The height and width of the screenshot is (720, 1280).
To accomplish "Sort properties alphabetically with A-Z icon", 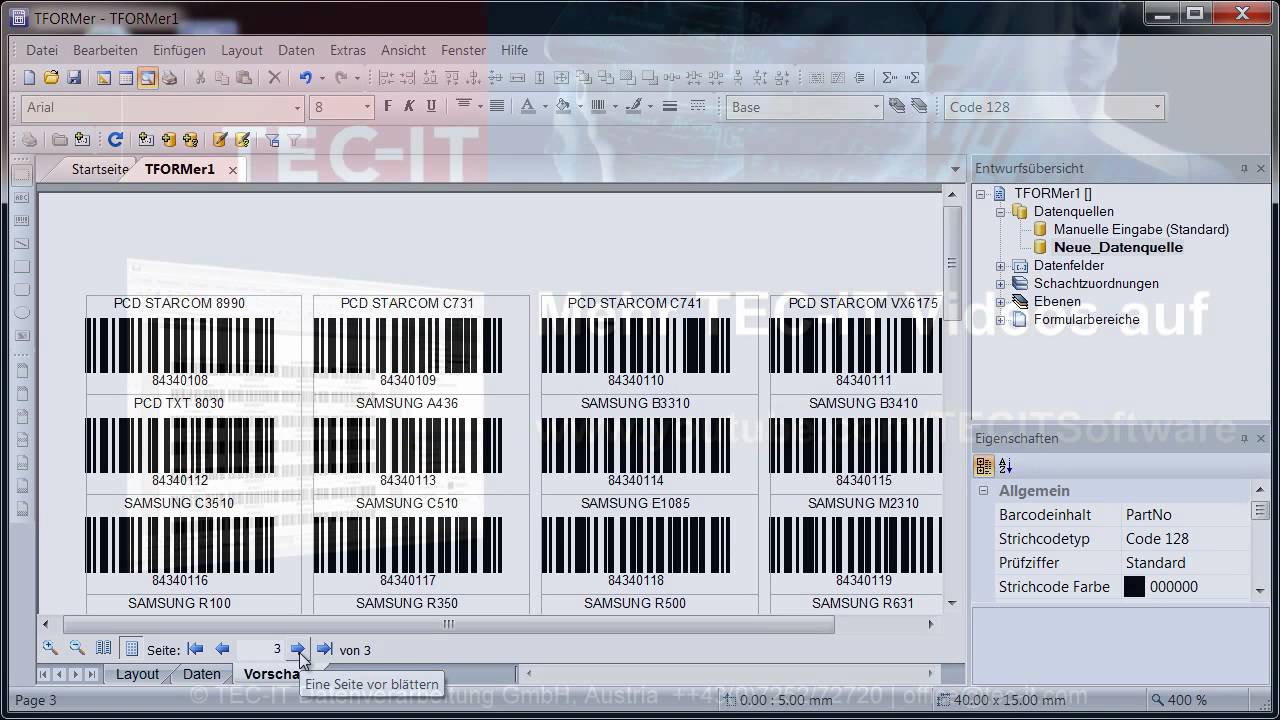I will 1006,466.
